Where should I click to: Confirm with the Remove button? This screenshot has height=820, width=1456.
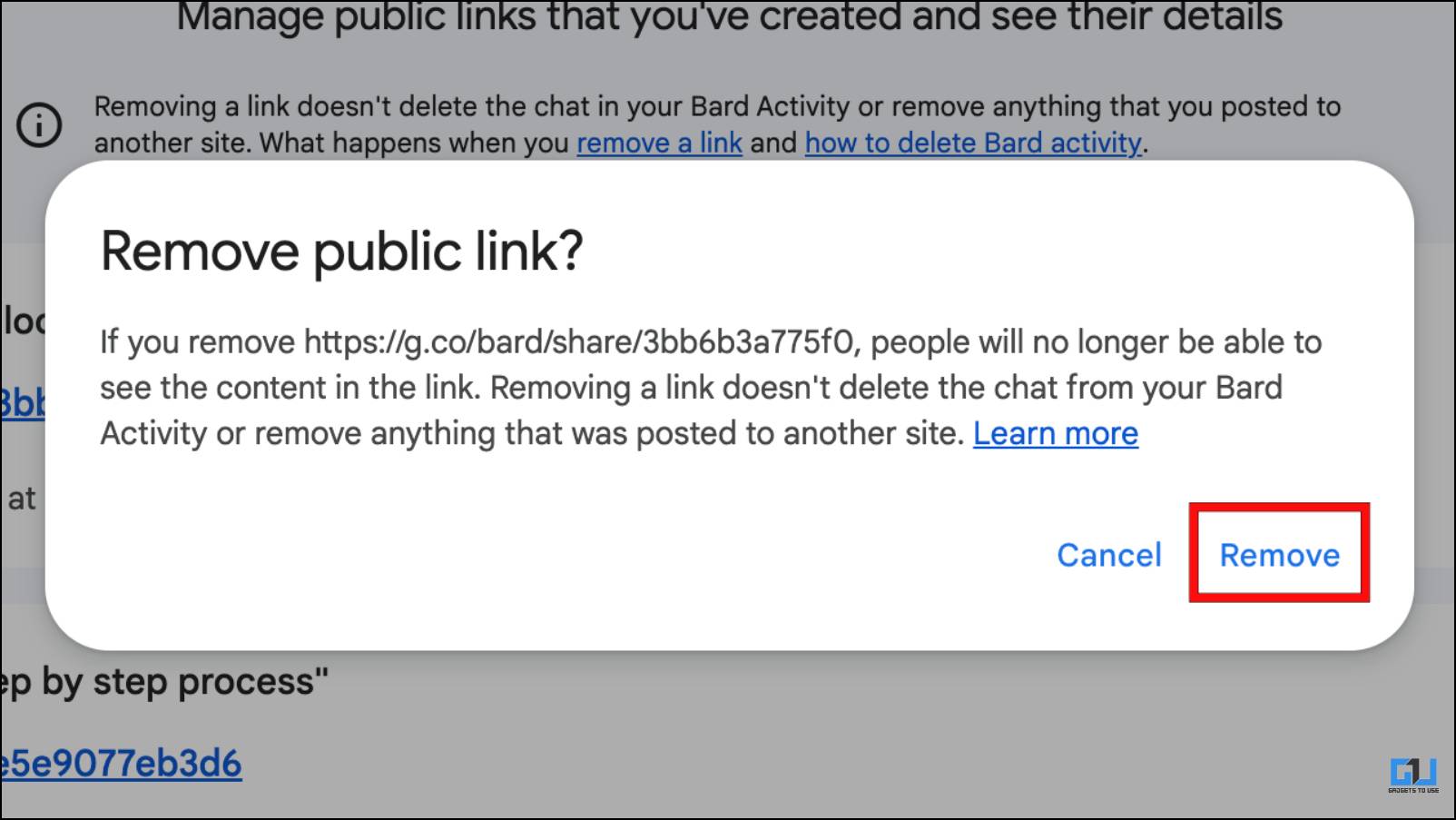1279,555
